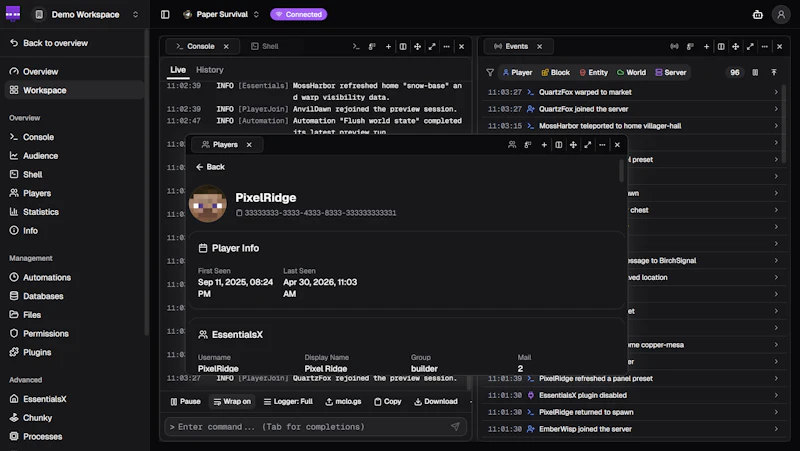Click the app logo in top-left
Image resolution: width=800 pixels, height=451 pixels.
pos(13,14)
